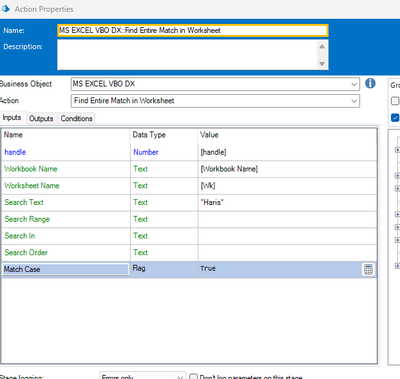The width and height of the screenshot is (400, 379).
Task: Click into the Description text box
Action: (x=188, y=55)
